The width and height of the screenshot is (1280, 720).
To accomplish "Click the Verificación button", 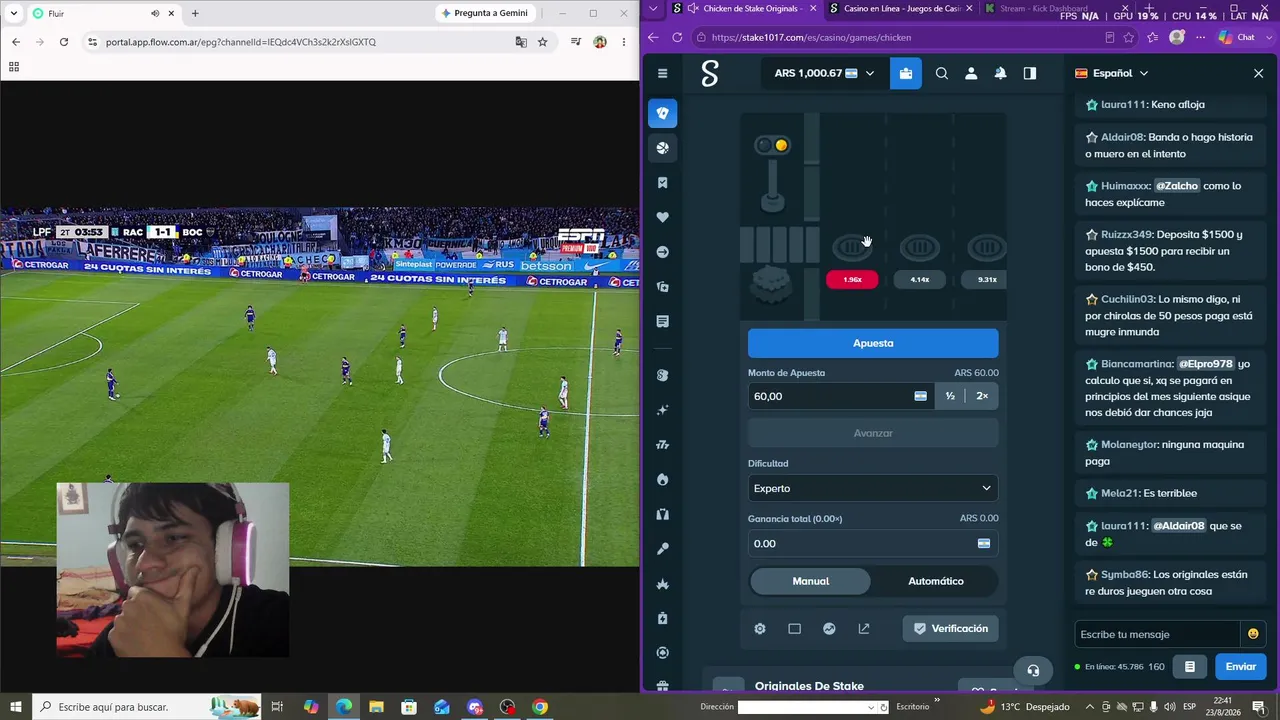I will tap(950, 629).
